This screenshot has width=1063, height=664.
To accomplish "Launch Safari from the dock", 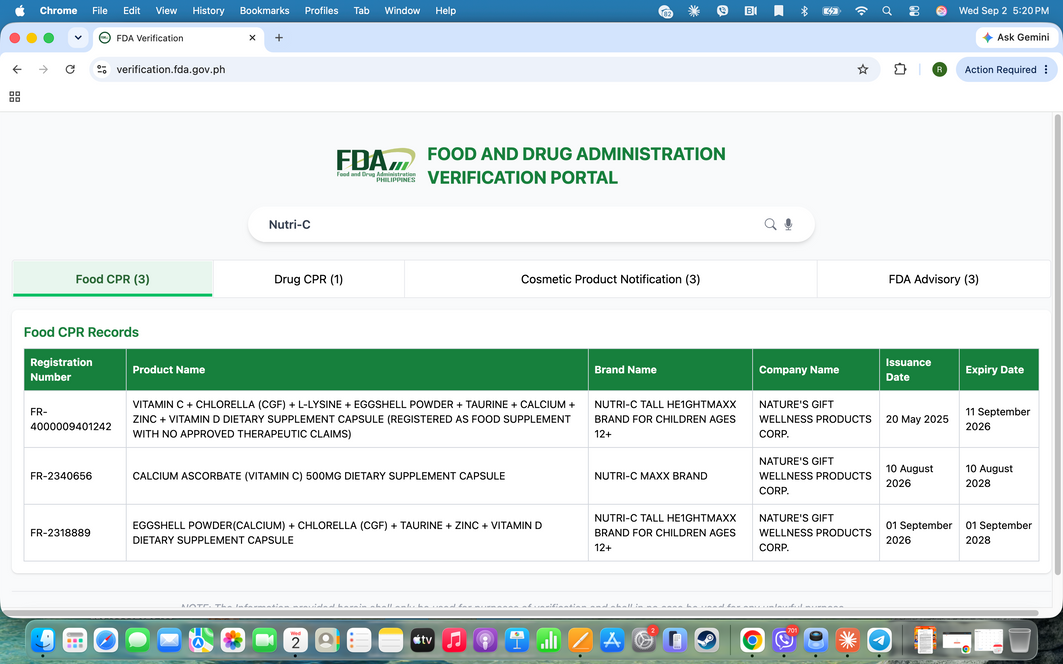I will 106,640.
